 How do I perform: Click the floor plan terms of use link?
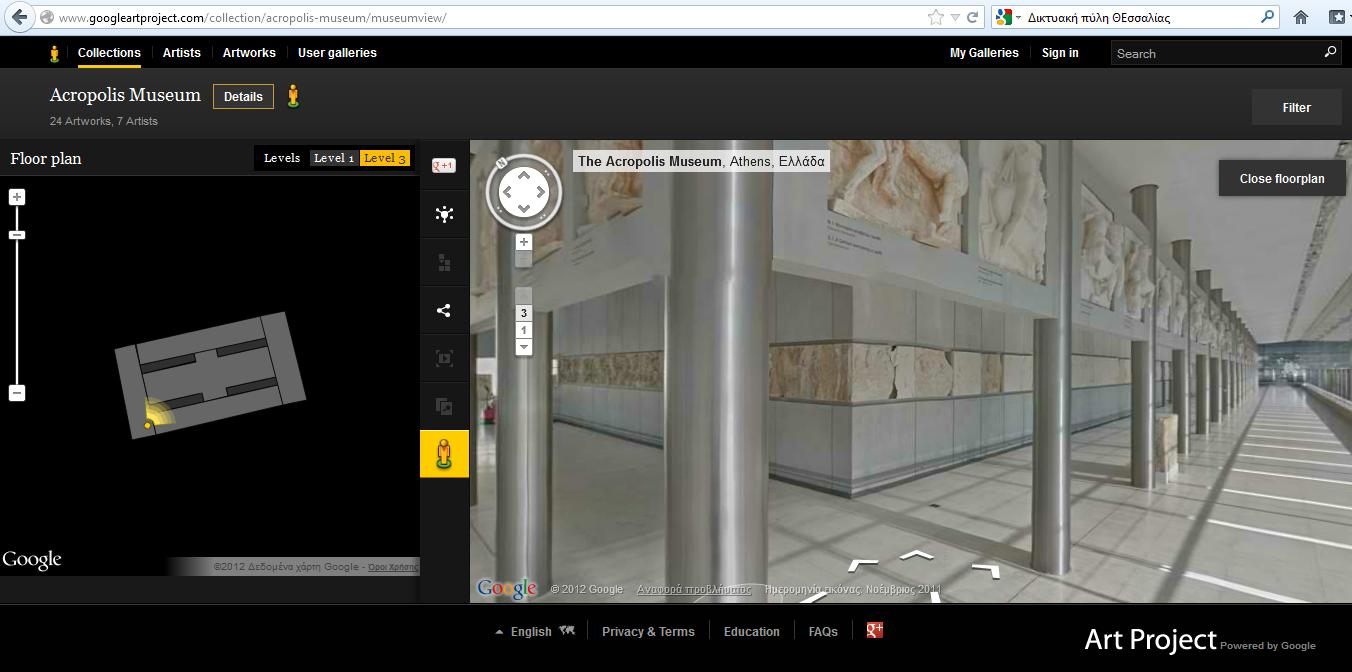tap(393, 567)
